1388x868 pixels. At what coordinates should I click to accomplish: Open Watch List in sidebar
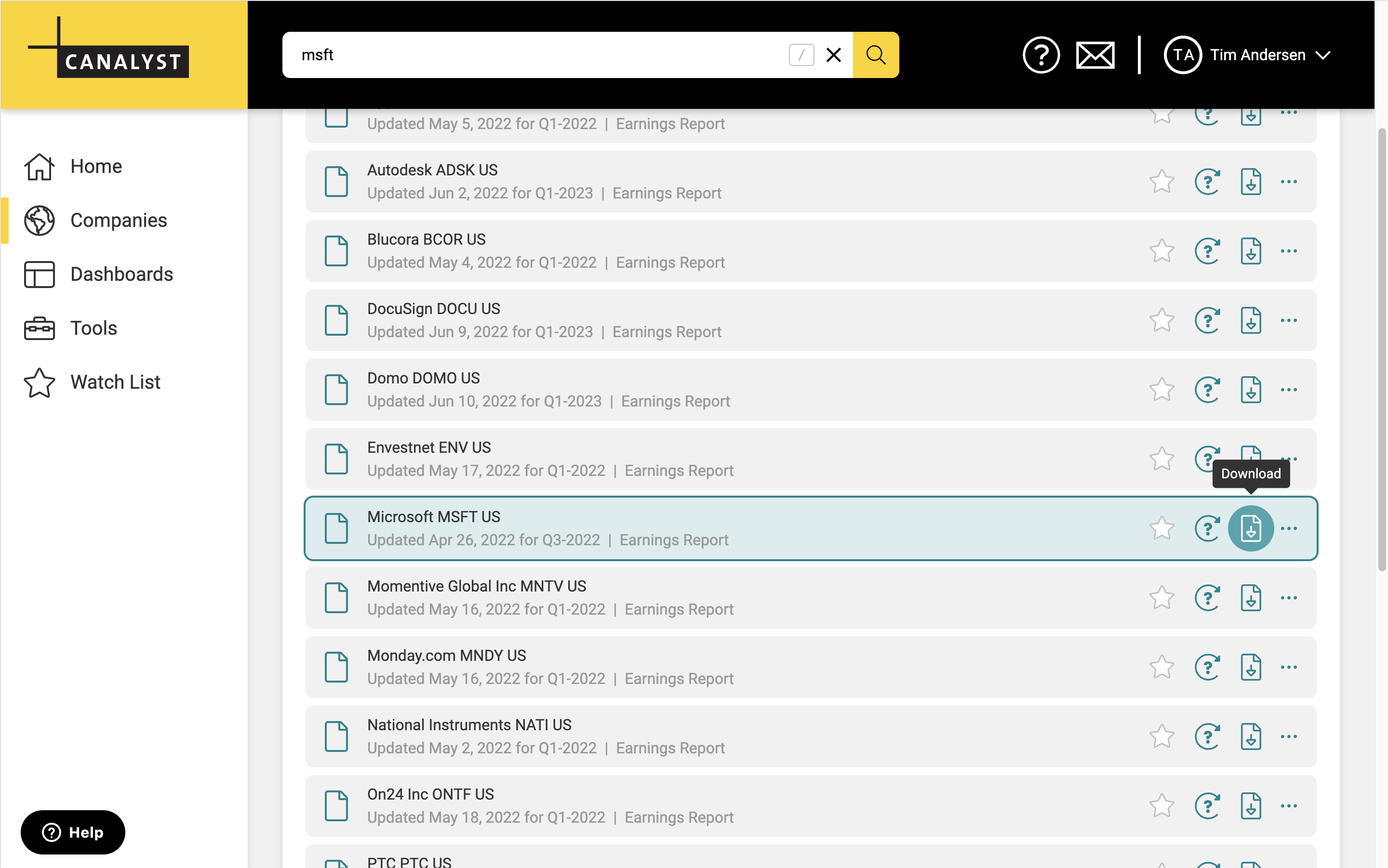[115, 382]
